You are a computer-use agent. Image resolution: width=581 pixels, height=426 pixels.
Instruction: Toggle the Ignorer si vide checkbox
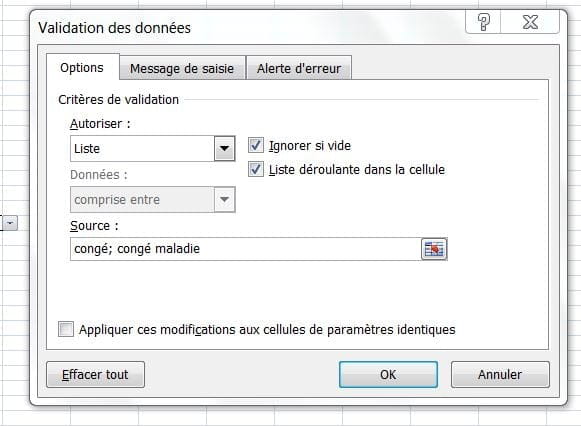256,145
